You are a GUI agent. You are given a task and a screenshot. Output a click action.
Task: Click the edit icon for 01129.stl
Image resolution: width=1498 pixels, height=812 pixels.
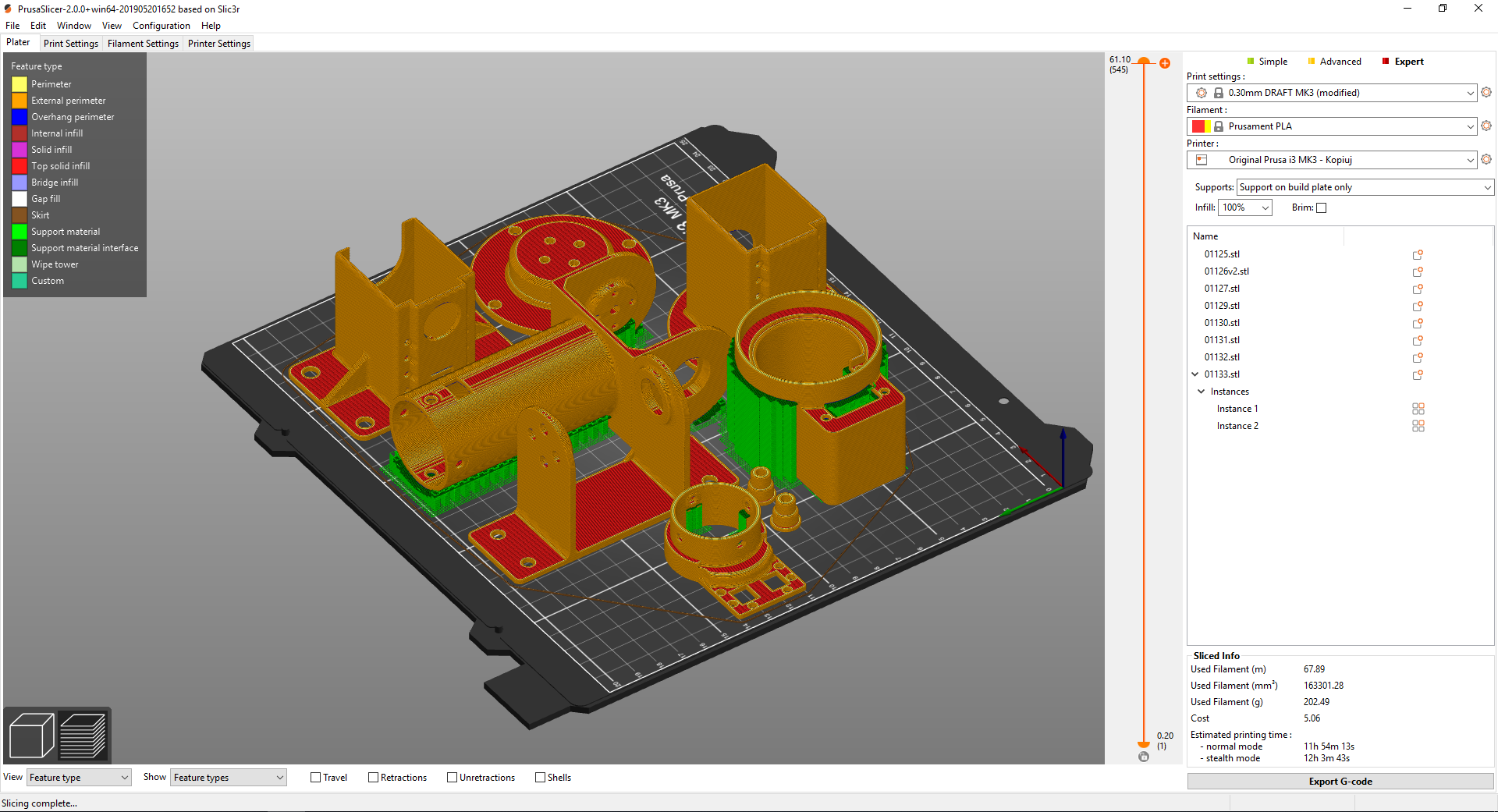[1418, 307]
